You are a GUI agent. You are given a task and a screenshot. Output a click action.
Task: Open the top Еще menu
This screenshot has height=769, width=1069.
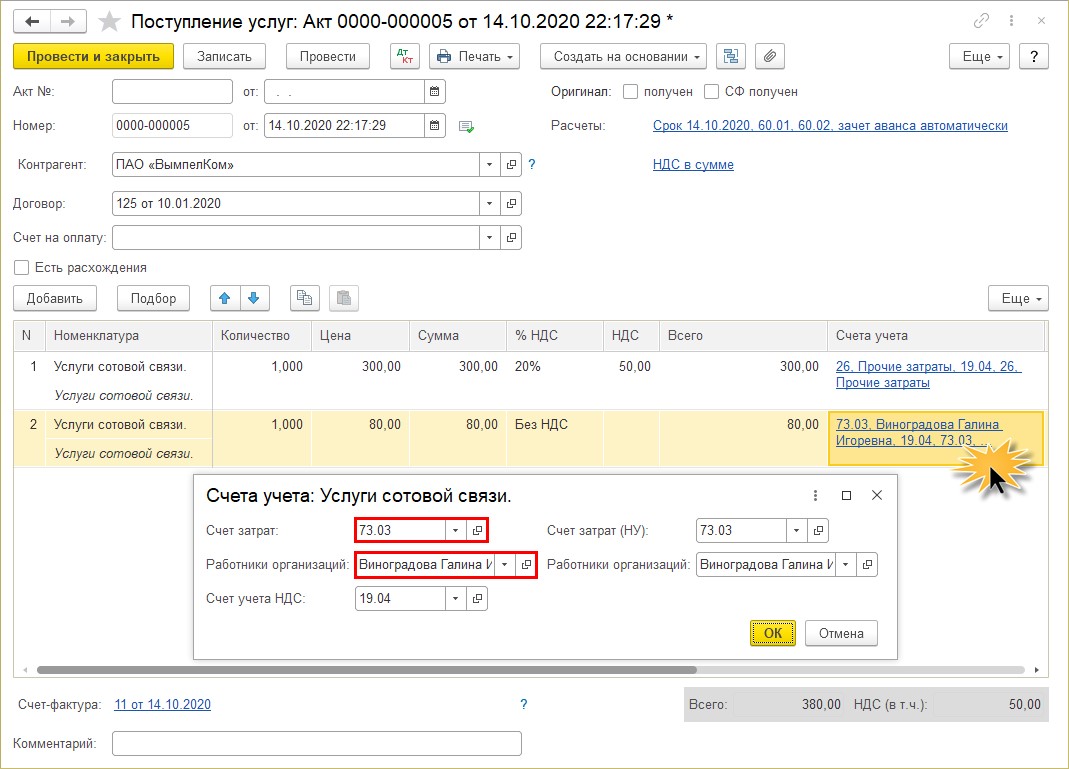pyautogui.click(x=978, y=57)
